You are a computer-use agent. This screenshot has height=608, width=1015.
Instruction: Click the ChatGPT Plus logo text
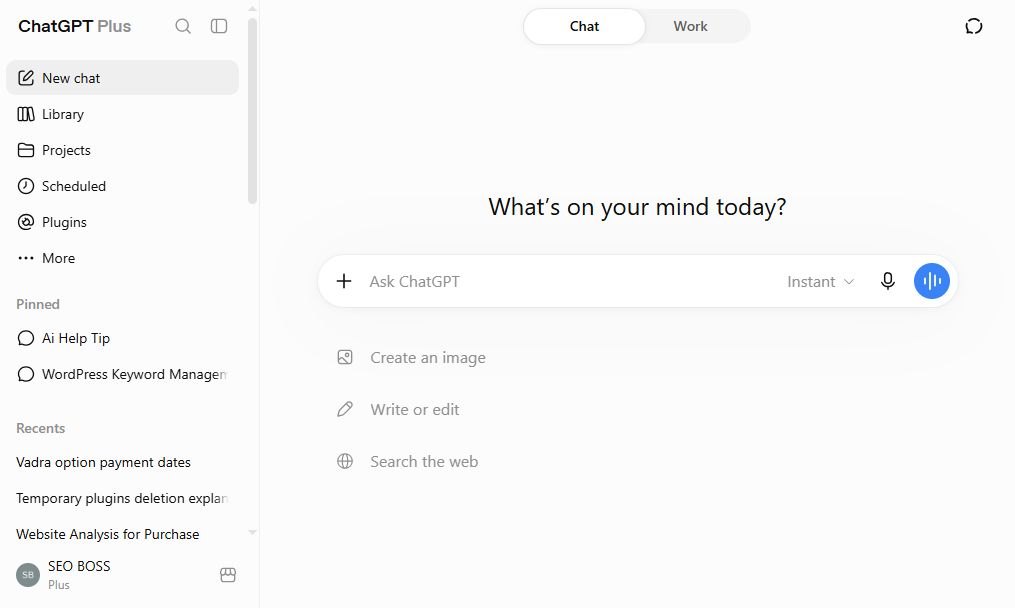[74, 26]
